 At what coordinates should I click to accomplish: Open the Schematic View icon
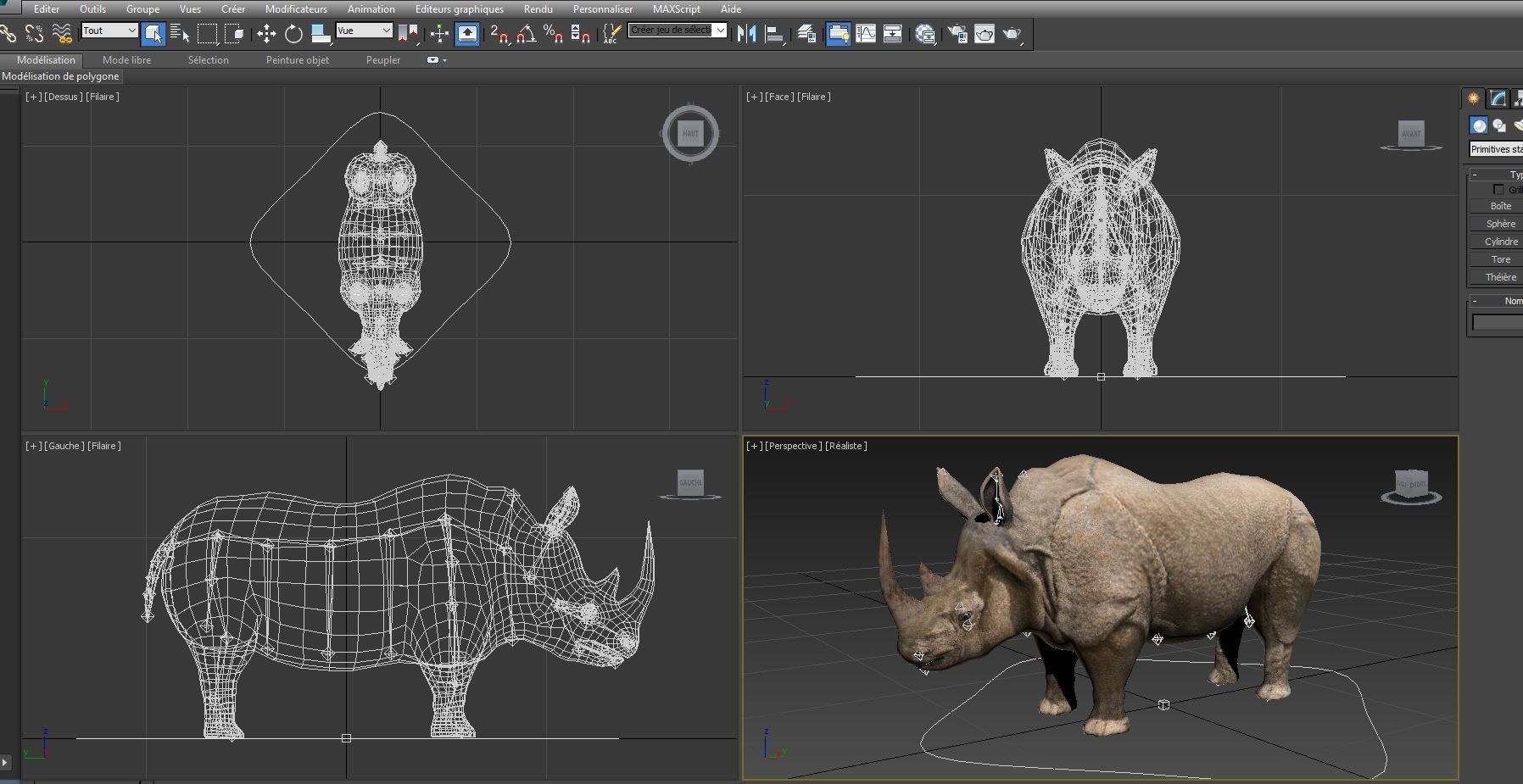coord(893,34)
